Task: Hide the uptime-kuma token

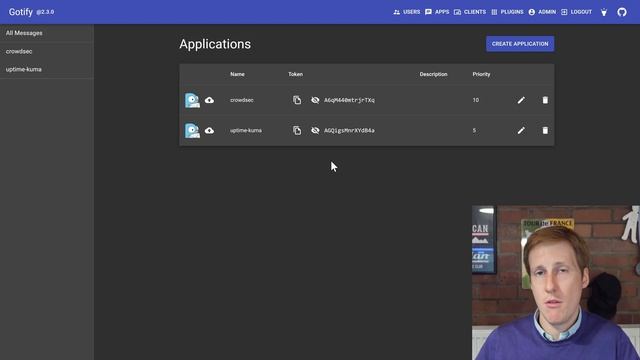Action: pos(315,131)
